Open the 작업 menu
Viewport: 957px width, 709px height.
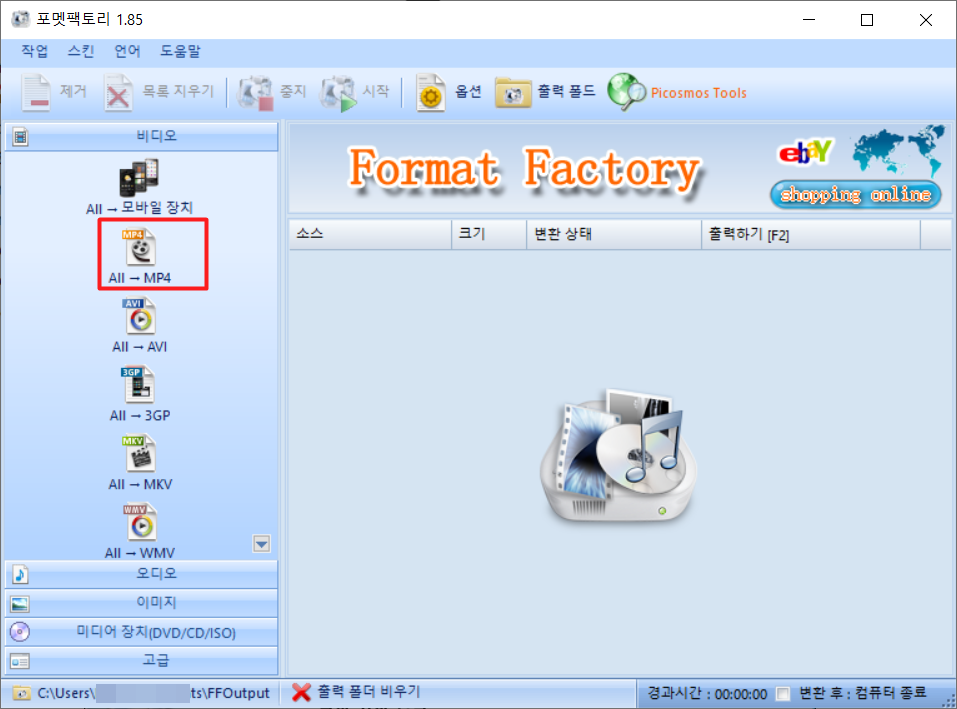[x=34, y=51]
